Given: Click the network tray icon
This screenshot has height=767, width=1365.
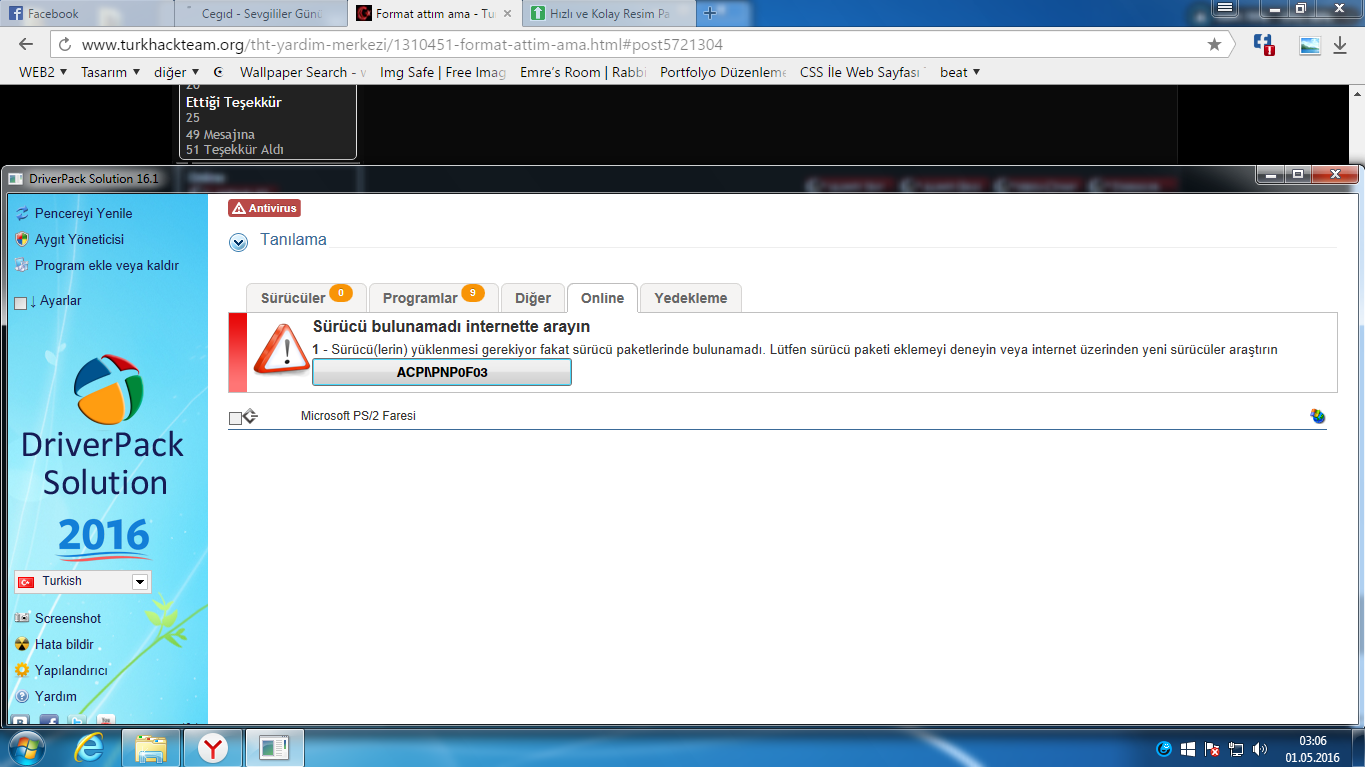Looking at the screenshot, I should (1236, 749).
